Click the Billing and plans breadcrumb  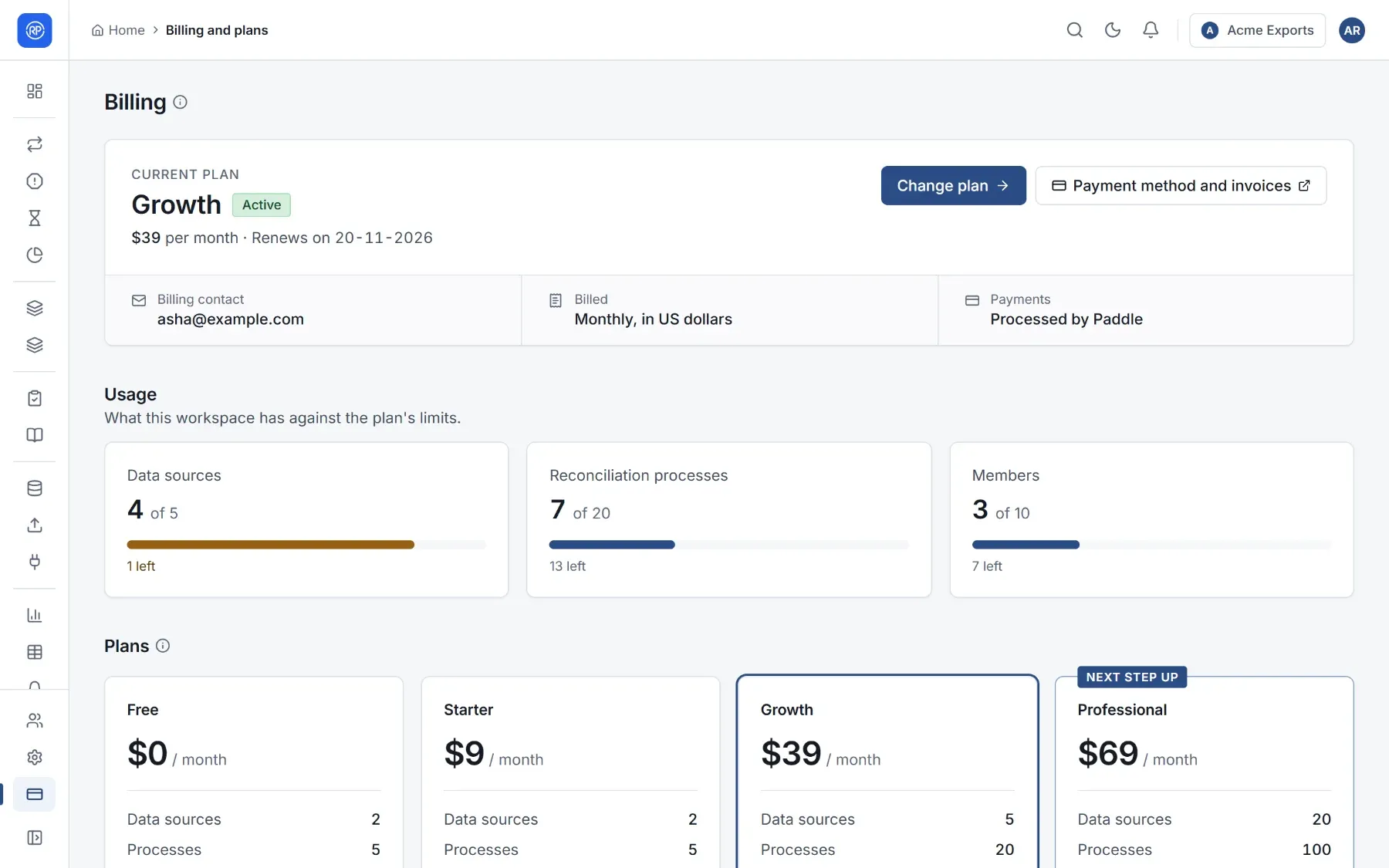217,30
